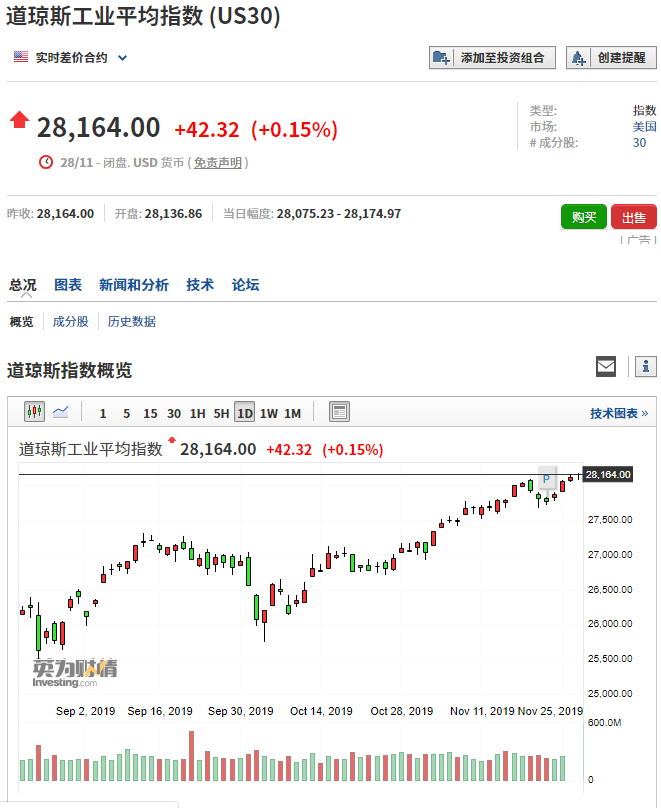Click the 600.0M volume axis label
The width and height of the screenshot is (661, 808).
604,722
